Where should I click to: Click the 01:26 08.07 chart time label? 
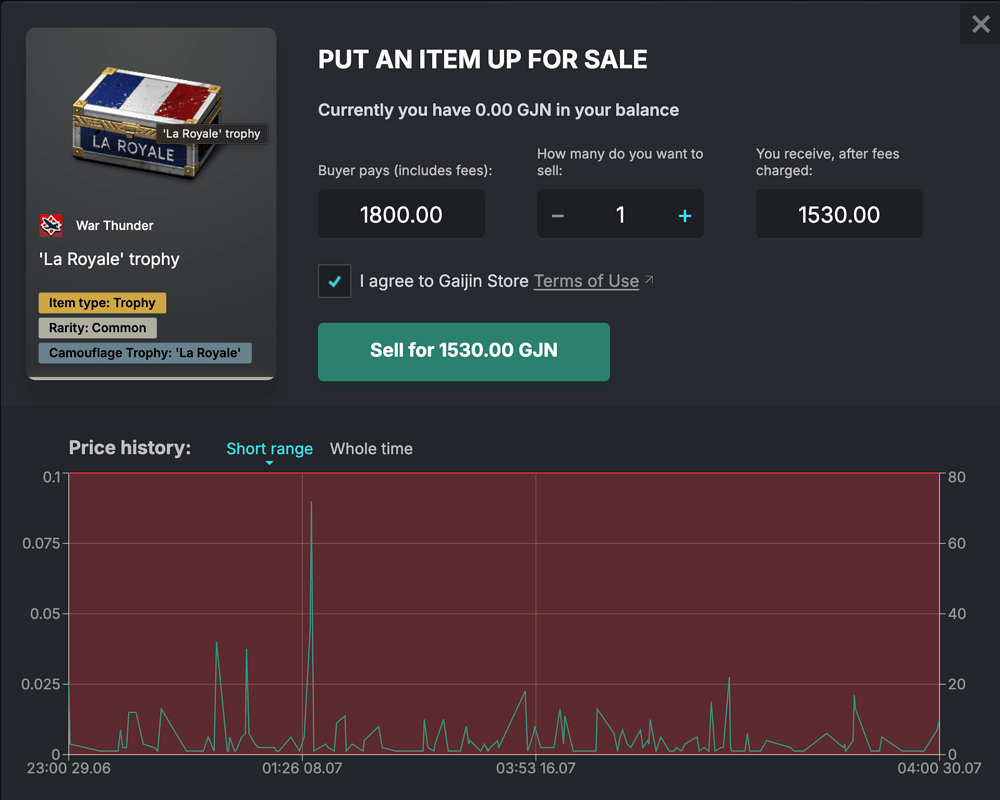[302, 768]
